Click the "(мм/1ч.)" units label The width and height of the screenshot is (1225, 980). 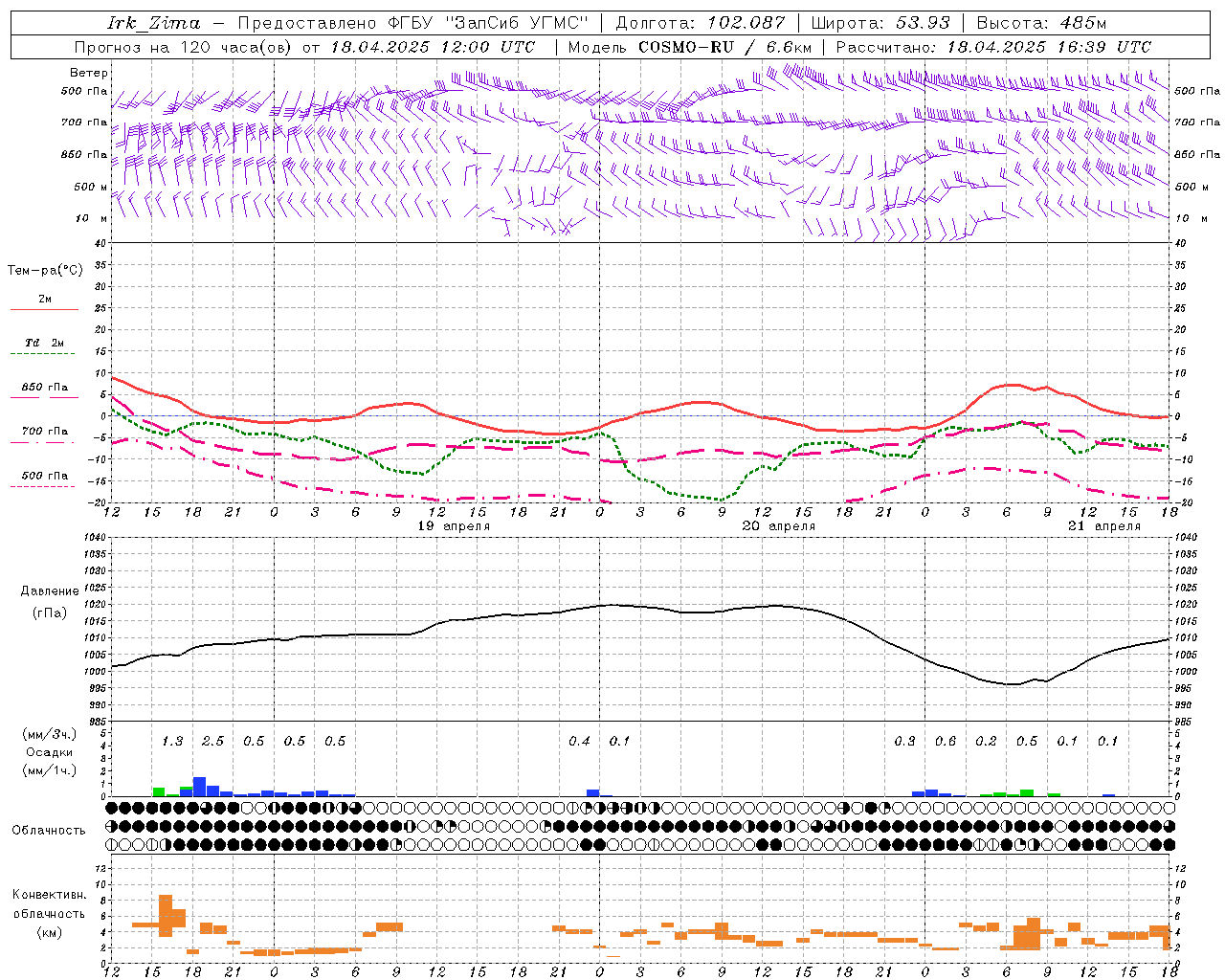pyautogui.click(x=49, y=770)
